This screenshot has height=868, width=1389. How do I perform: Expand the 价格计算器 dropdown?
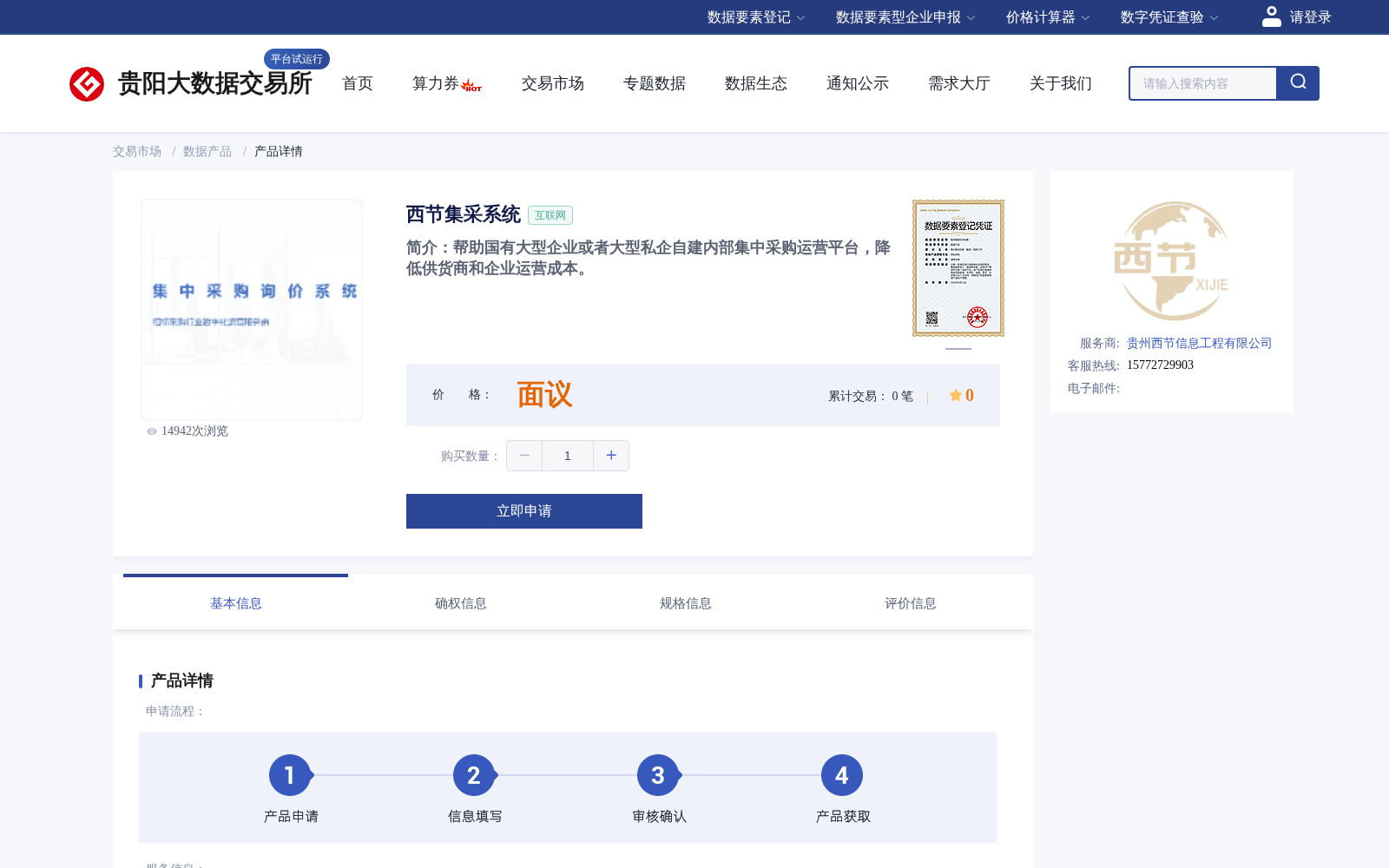coord(1048,17)
